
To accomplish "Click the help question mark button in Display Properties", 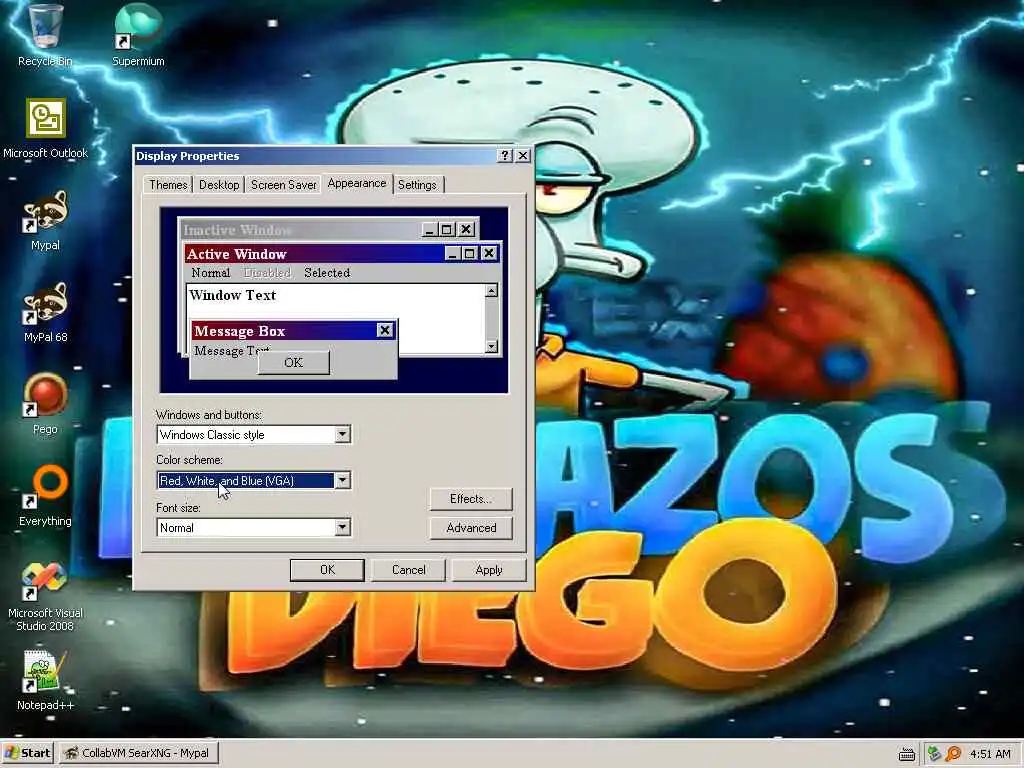I will click(x=505, y=155).
